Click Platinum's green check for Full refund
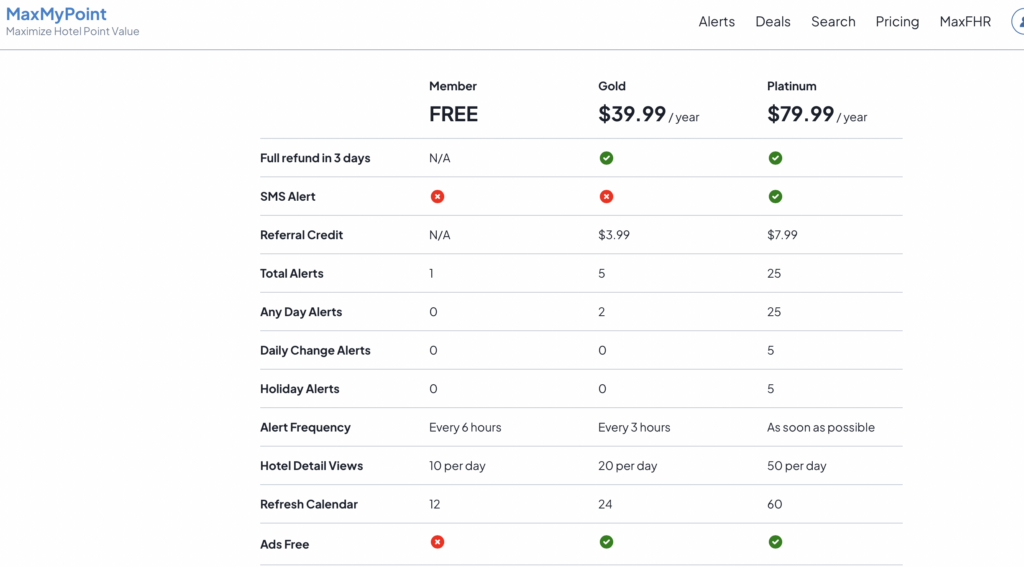 click(775, 158)
